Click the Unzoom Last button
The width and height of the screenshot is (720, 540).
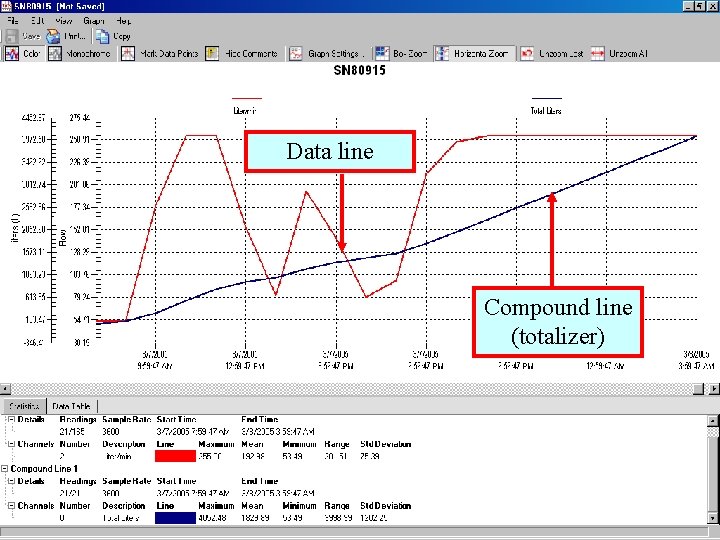click(x=552, y=54)
